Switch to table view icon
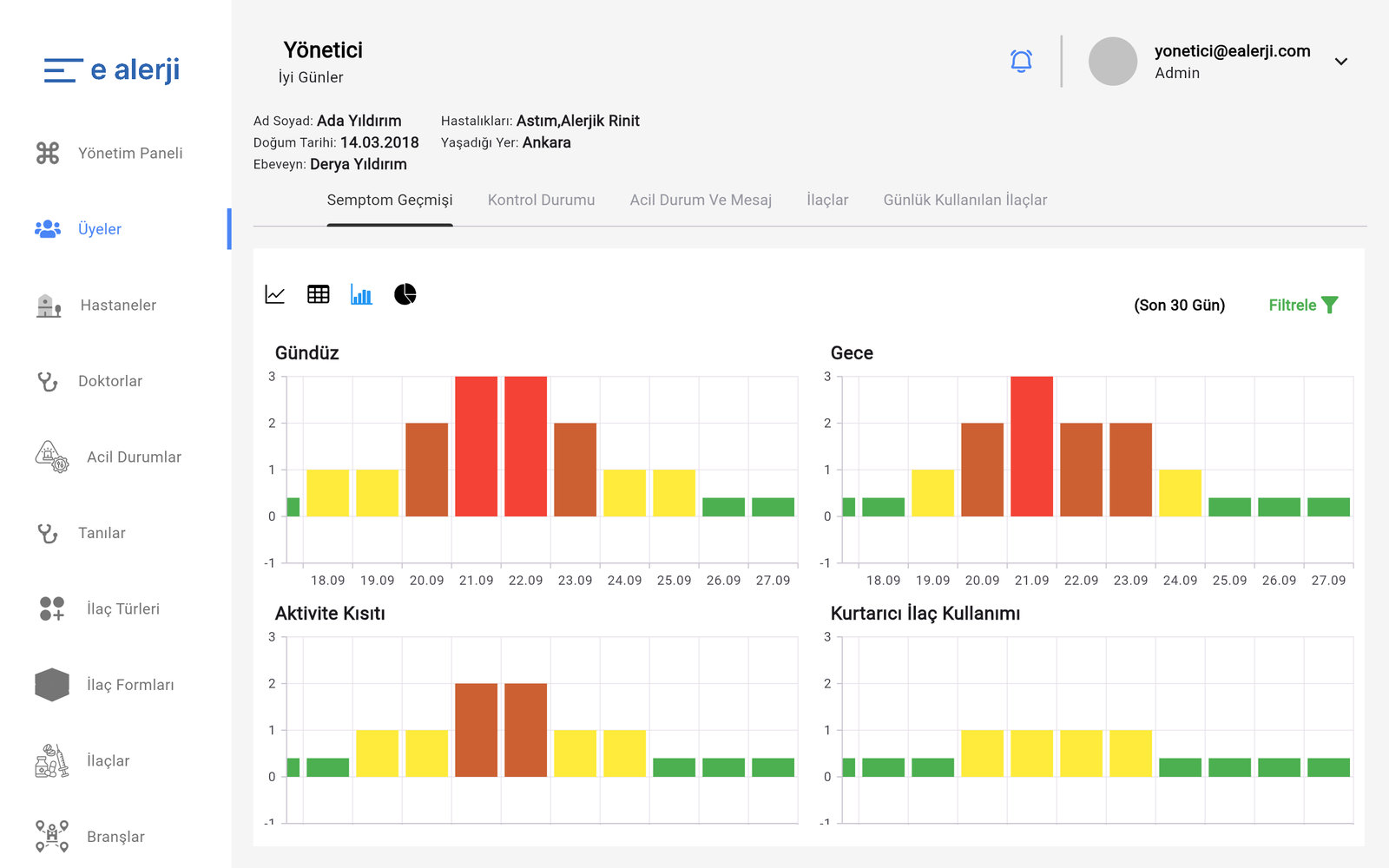1389x868 pixels. (319, 294)
